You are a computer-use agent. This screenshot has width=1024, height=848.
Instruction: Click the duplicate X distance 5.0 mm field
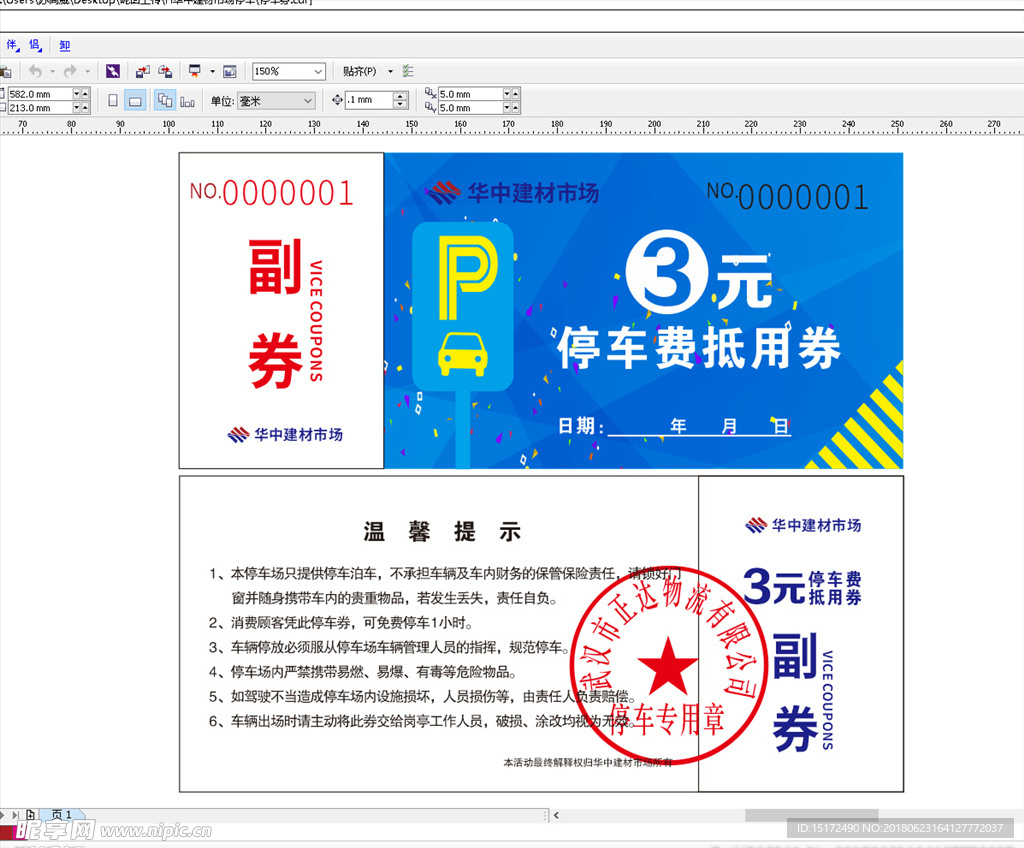(470, 94)
